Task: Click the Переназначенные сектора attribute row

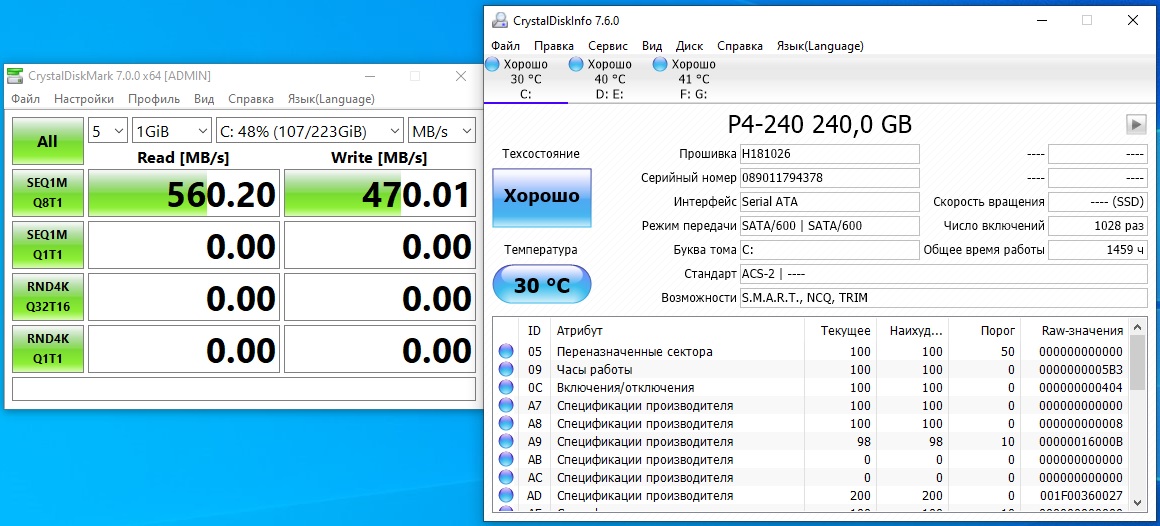Action: [x=811, y=351]
